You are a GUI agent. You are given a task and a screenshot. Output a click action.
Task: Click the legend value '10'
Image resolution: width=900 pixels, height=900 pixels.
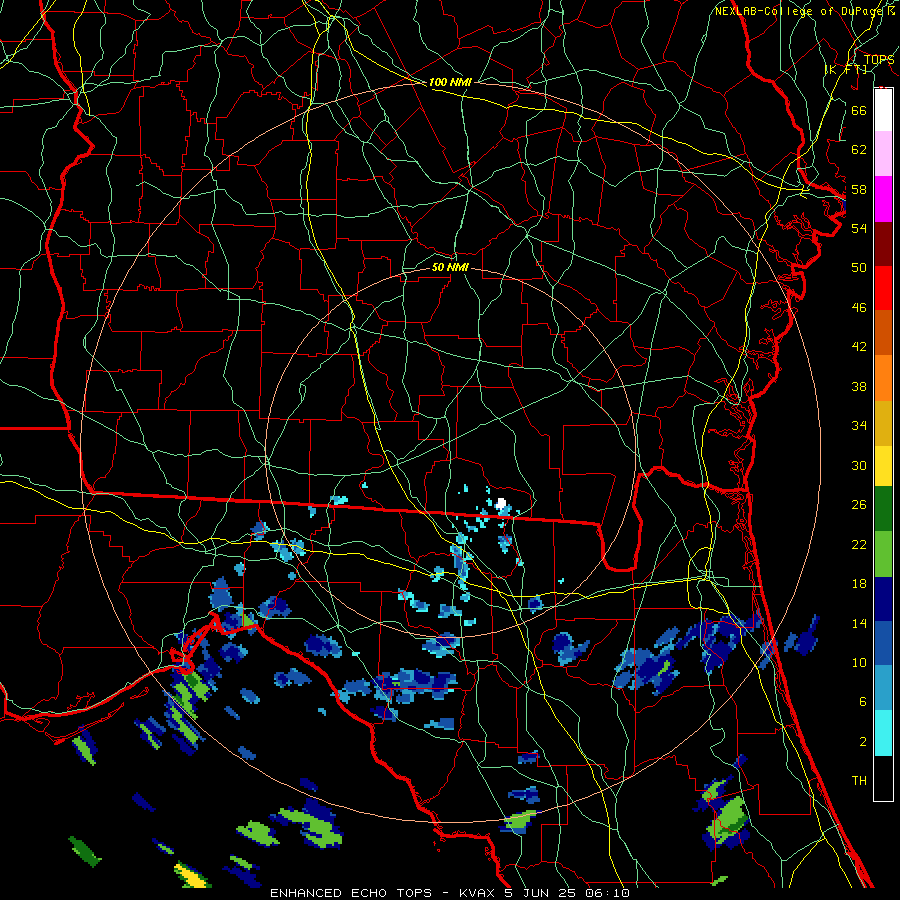coord(859,663)
